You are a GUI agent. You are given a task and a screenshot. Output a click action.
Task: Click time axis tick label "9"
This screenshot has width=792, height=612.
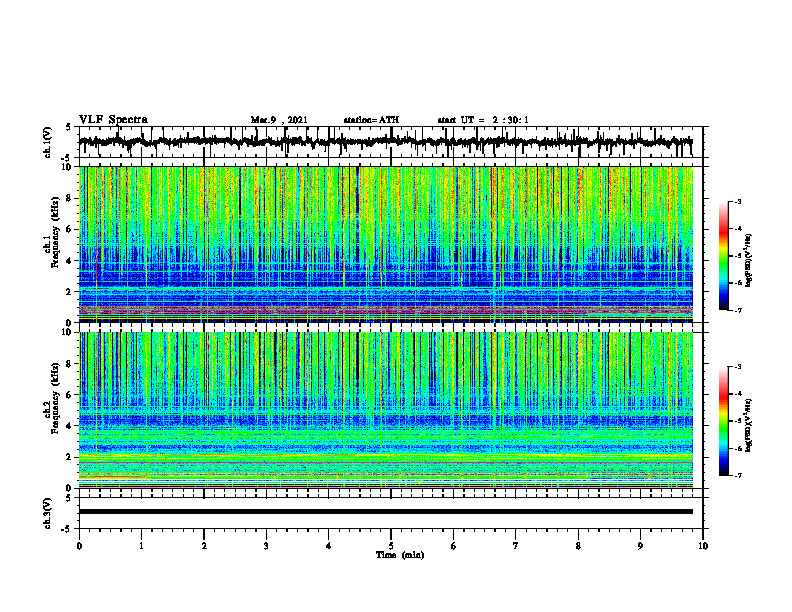[640, 546]
